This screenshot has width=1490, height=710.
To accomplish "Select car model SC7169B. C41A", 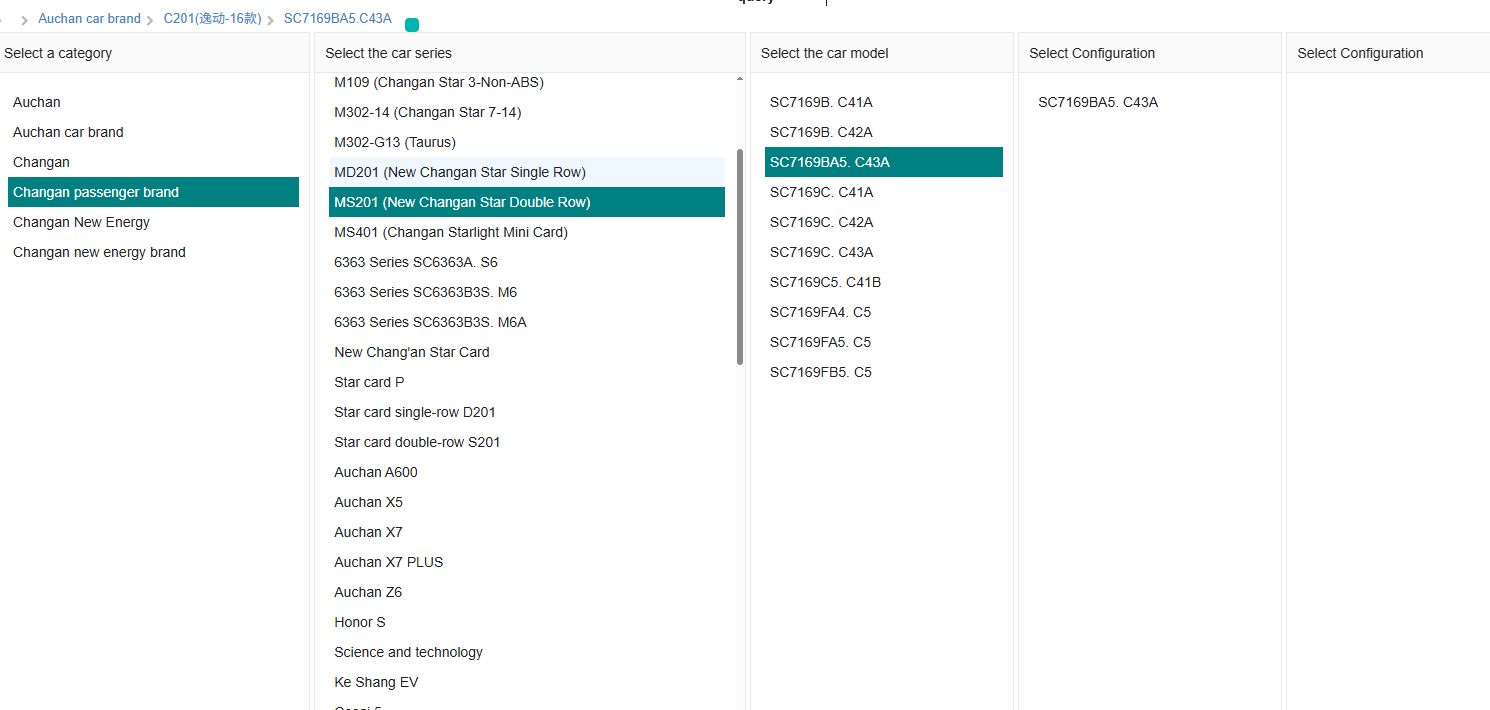I will pyautogui.click(x=821, y=102).
